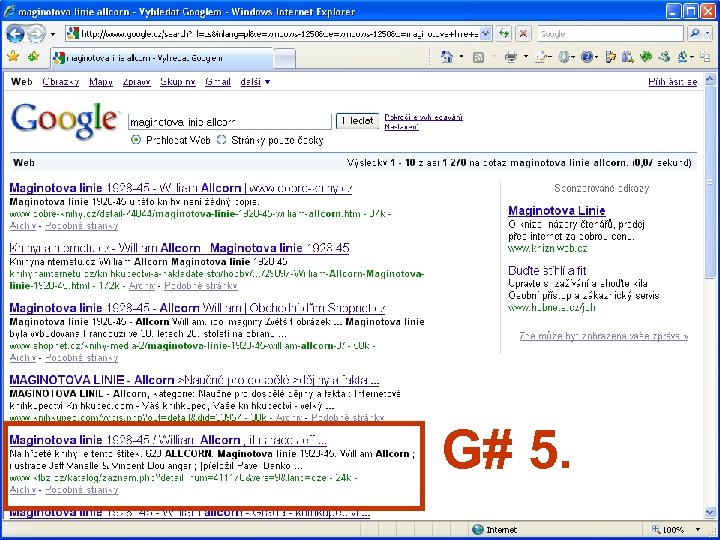
Task: Open a new blank tab
Action: 285,59
